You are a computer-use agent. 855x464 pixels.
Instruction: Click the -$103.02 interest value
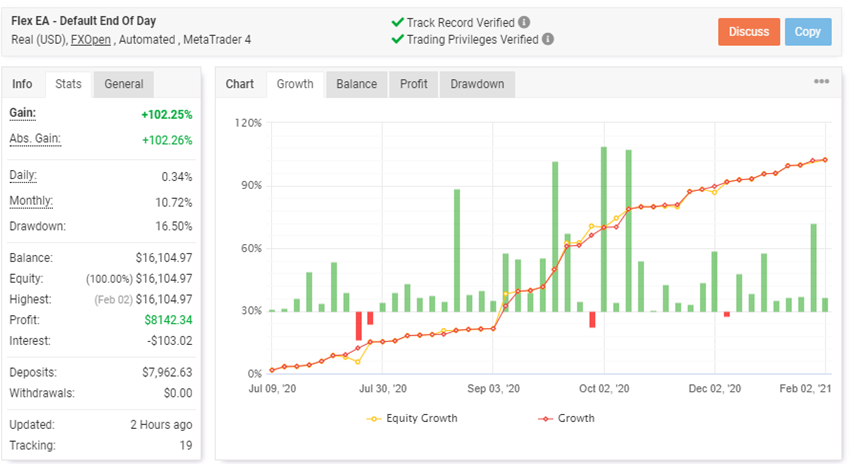pos(170,341)
